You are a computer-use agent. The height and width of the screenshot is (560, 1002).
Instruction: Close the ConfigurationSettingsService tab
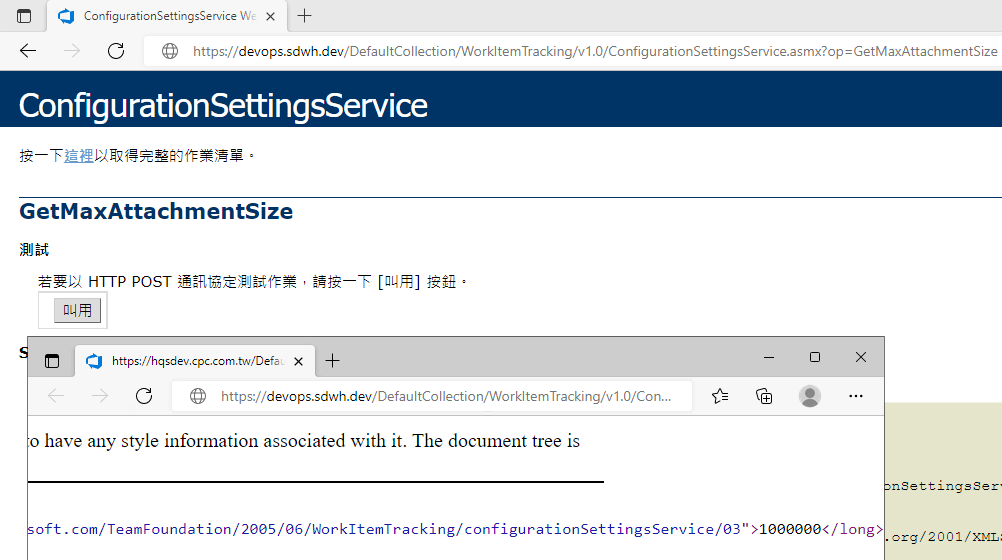click(271, 16)
